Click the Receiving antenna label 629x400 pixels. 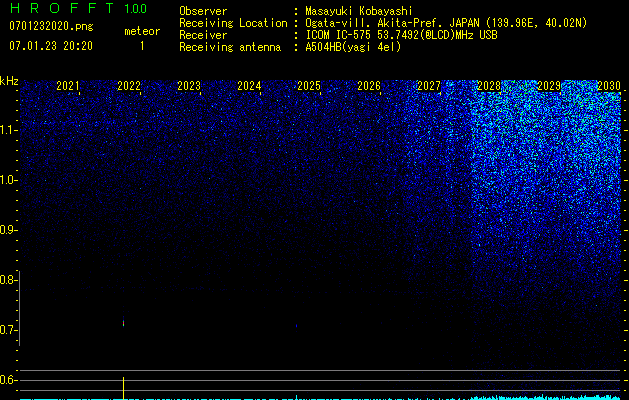coord(230,47)
